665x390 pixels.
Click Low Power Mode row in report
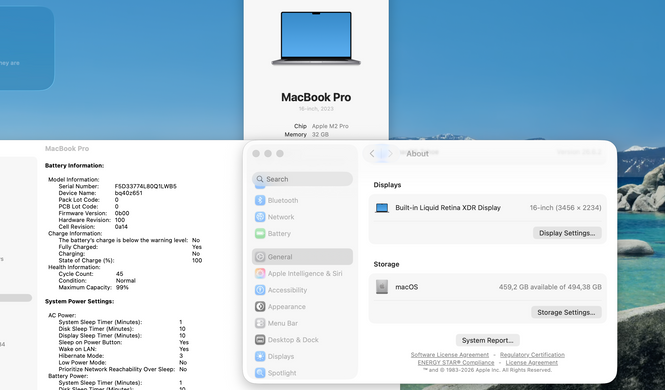tap(123, 362)
